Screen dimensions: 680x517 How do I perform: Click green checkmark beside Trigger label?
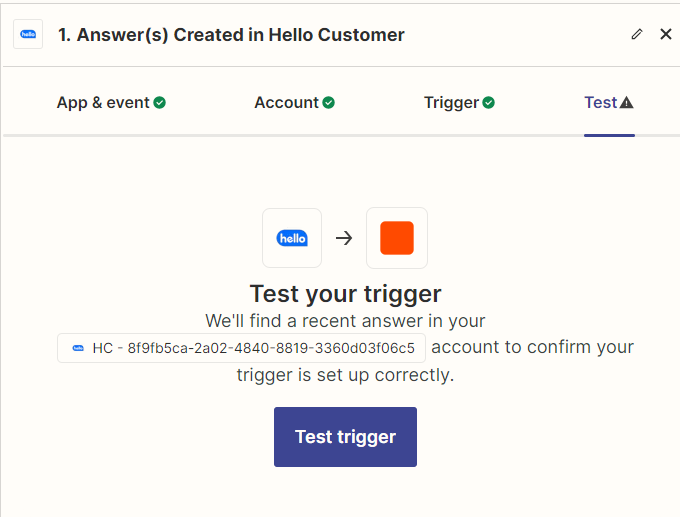pos(489,102)
